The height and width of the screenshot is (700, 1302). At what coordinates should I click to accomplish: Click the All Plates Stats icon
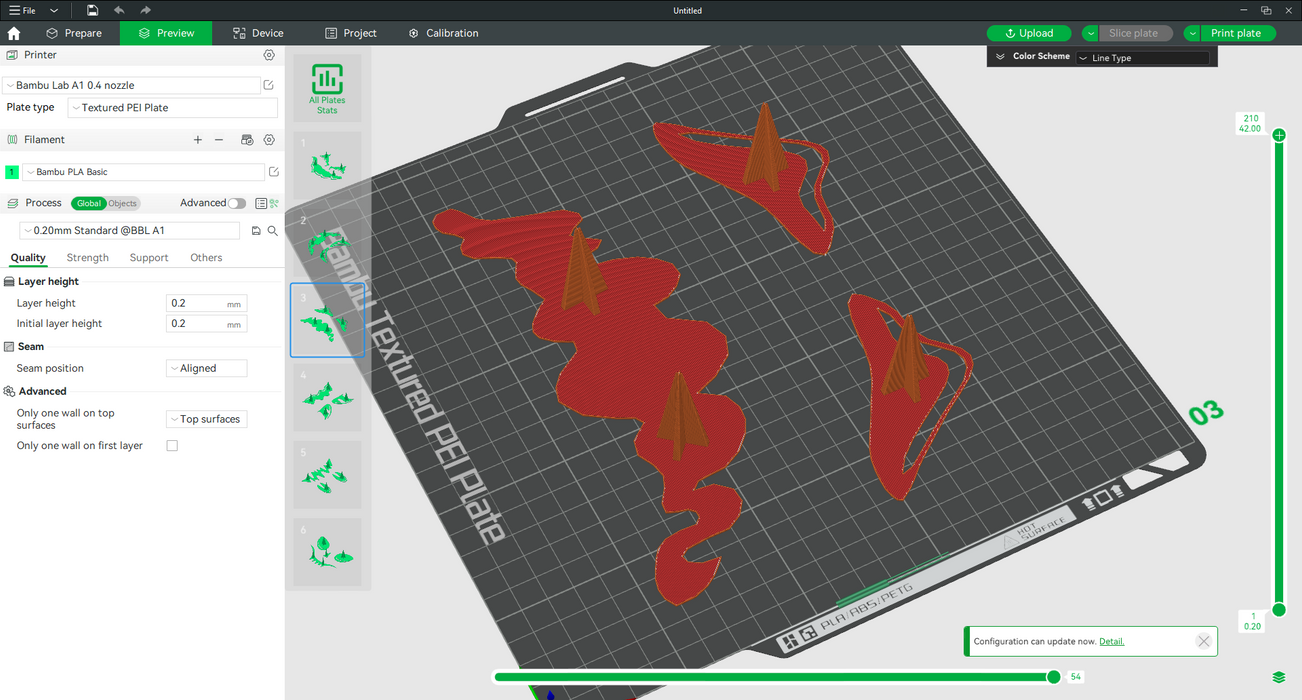click(x=327, y=88)
